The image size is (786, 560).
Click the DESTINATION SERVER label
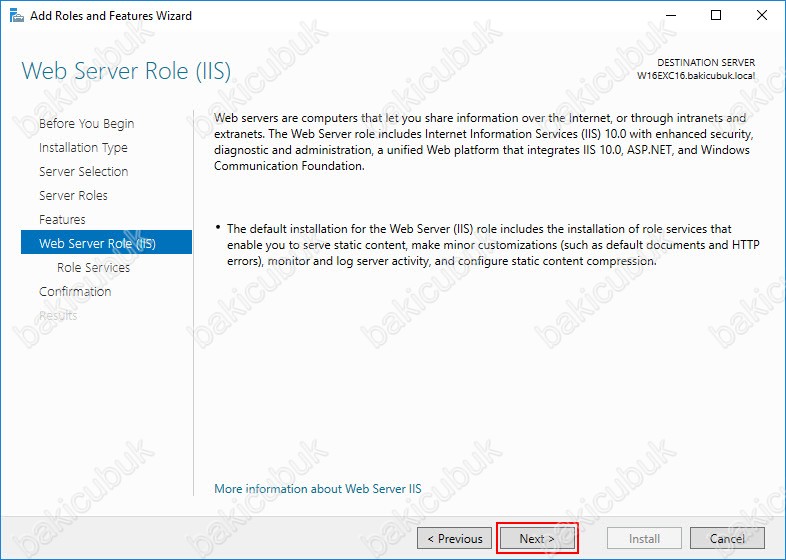click(x=706, y=63)
